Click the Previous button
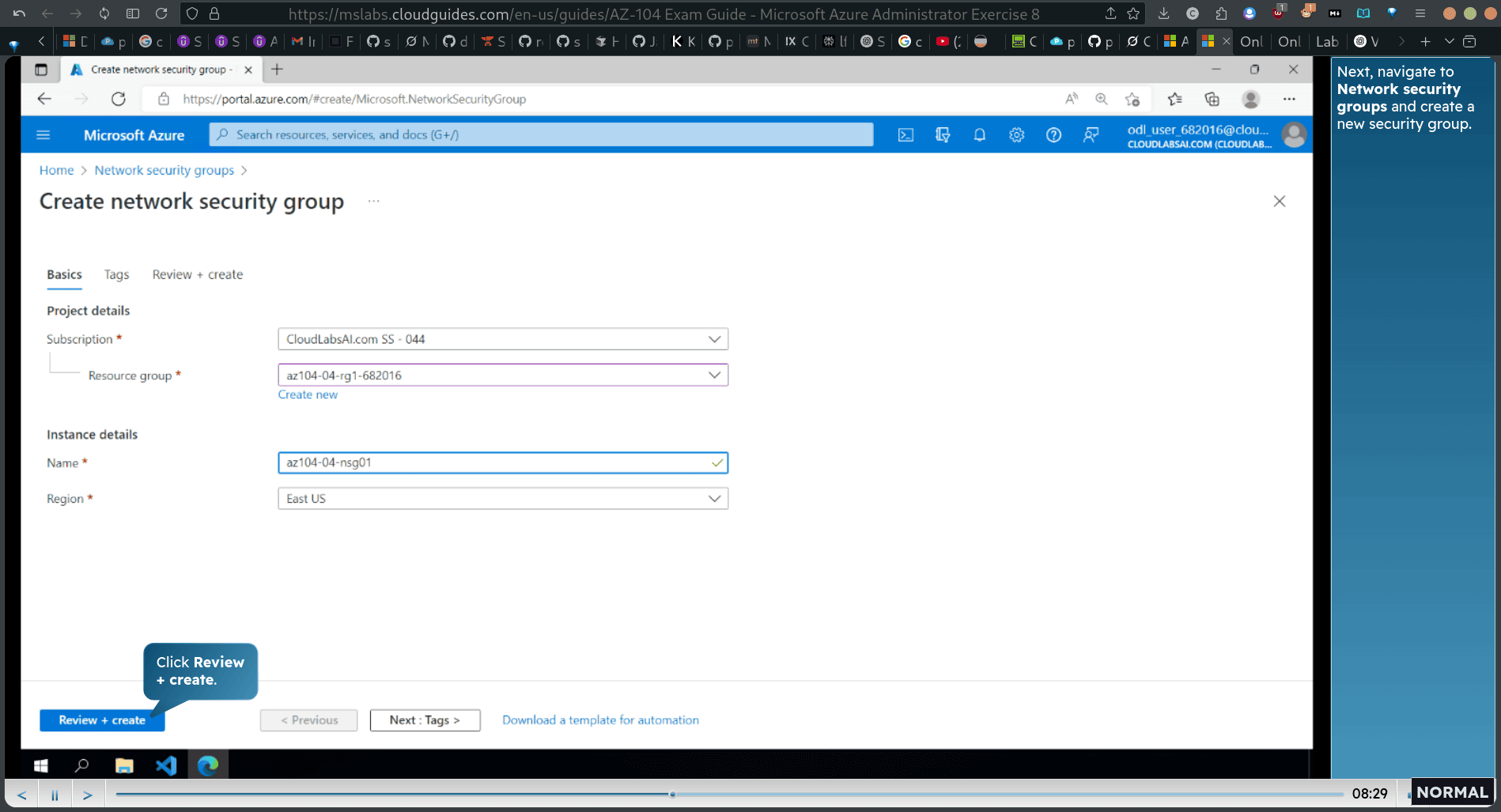1501x812 pixels. point(308,720)
